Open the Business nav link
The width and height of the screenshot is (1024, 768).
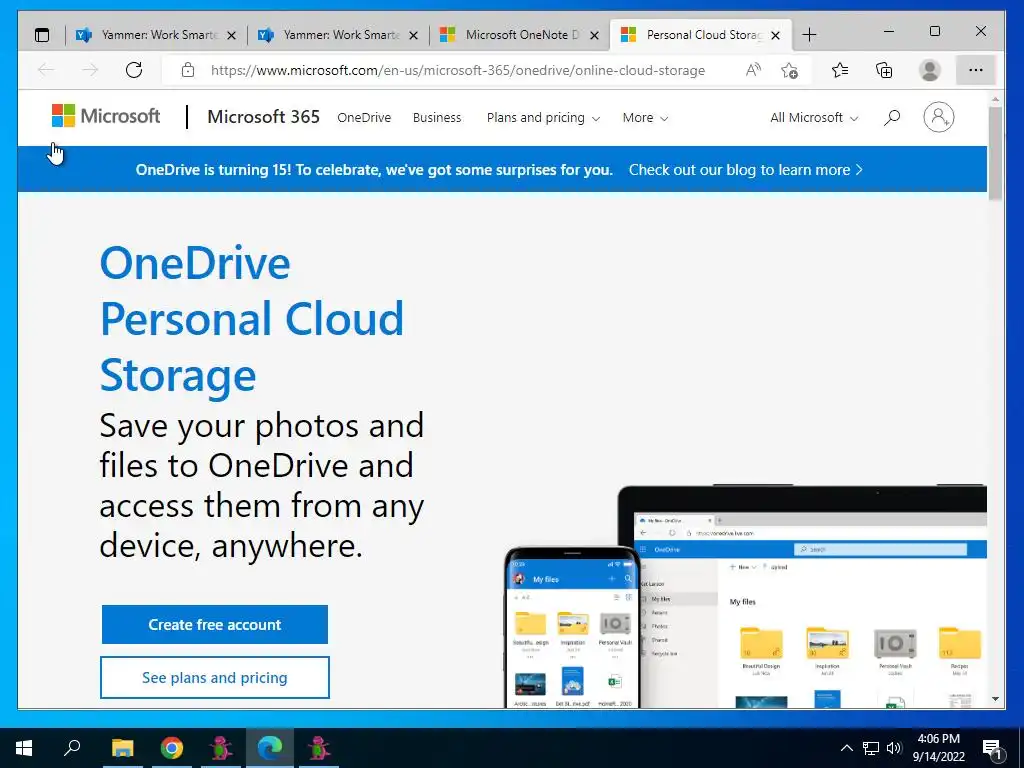[437, 118]
